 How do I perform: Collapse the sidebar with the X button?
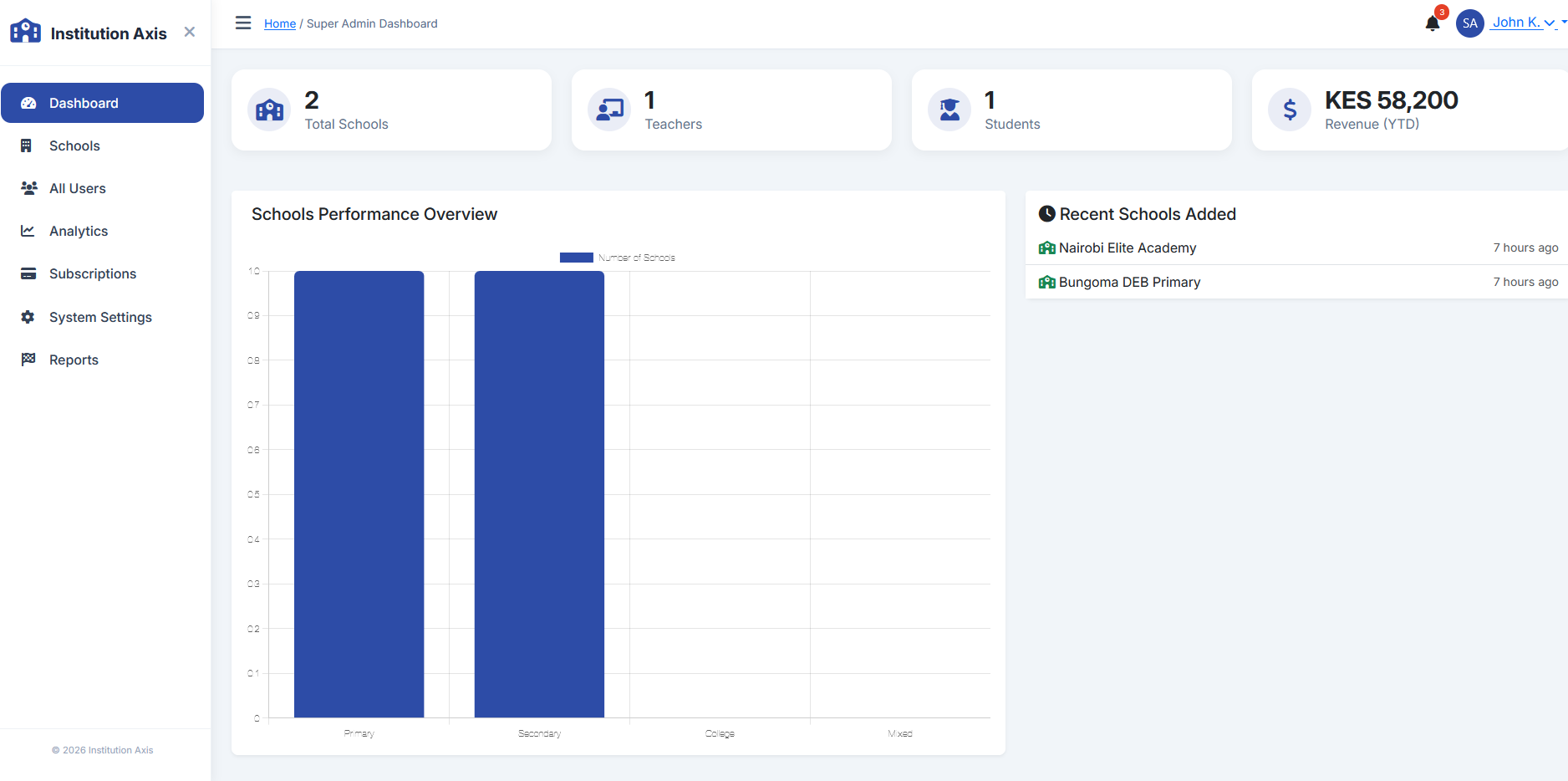coord(189,31)
